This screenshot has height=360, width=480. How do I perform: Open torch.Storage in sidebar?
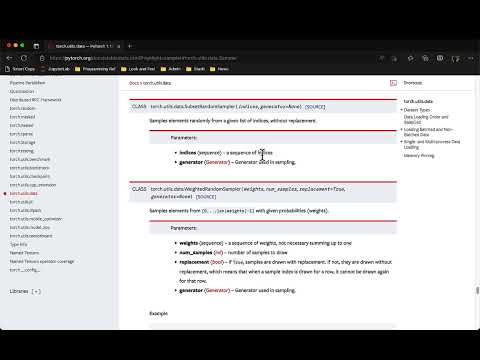coord(22,142)
